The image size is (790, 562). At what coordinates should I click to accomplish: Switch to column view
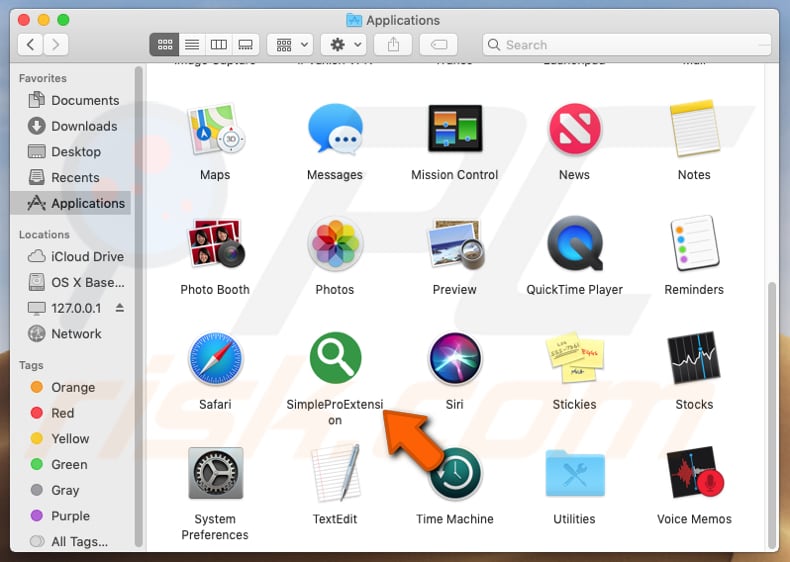(x=219, y=44)
